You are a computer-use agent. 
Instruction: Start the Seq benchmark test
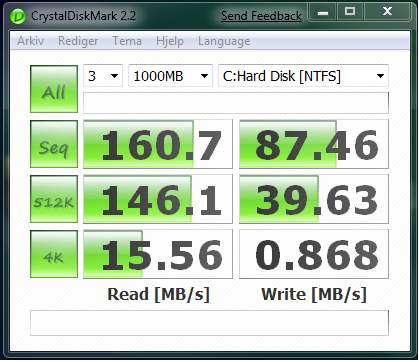click(54, 144)
